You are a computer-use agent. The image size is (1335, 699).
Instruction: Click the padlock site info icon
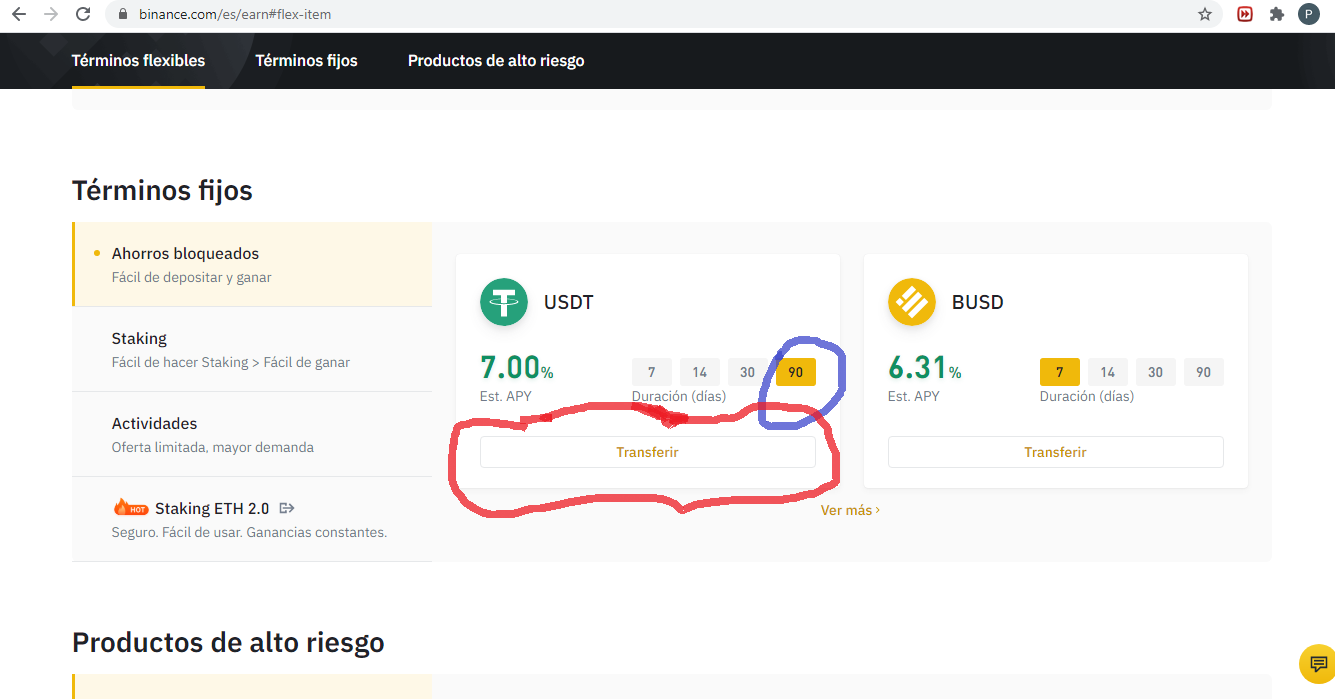122,15
